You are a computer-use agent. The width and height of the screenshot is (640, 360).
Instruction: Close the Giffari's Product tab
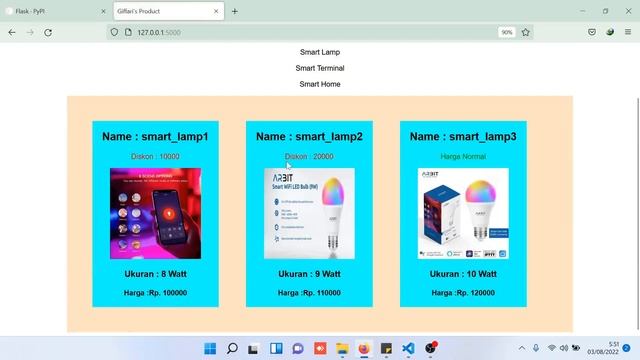216,11
